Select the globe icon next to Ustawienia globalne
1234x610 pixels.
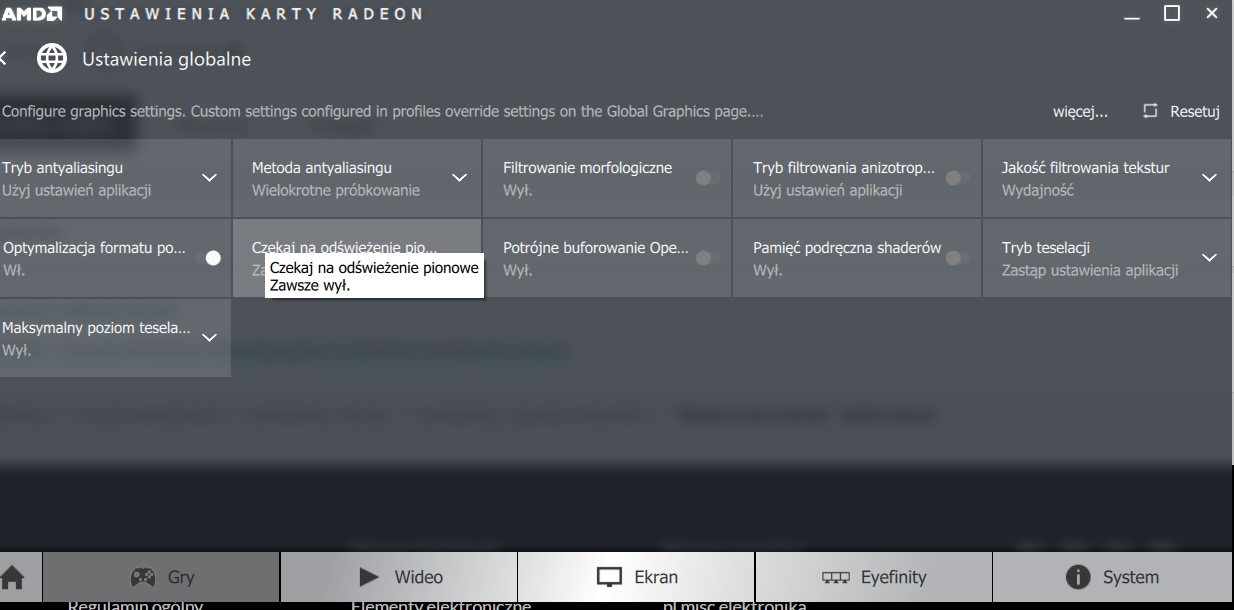[52, 58]
